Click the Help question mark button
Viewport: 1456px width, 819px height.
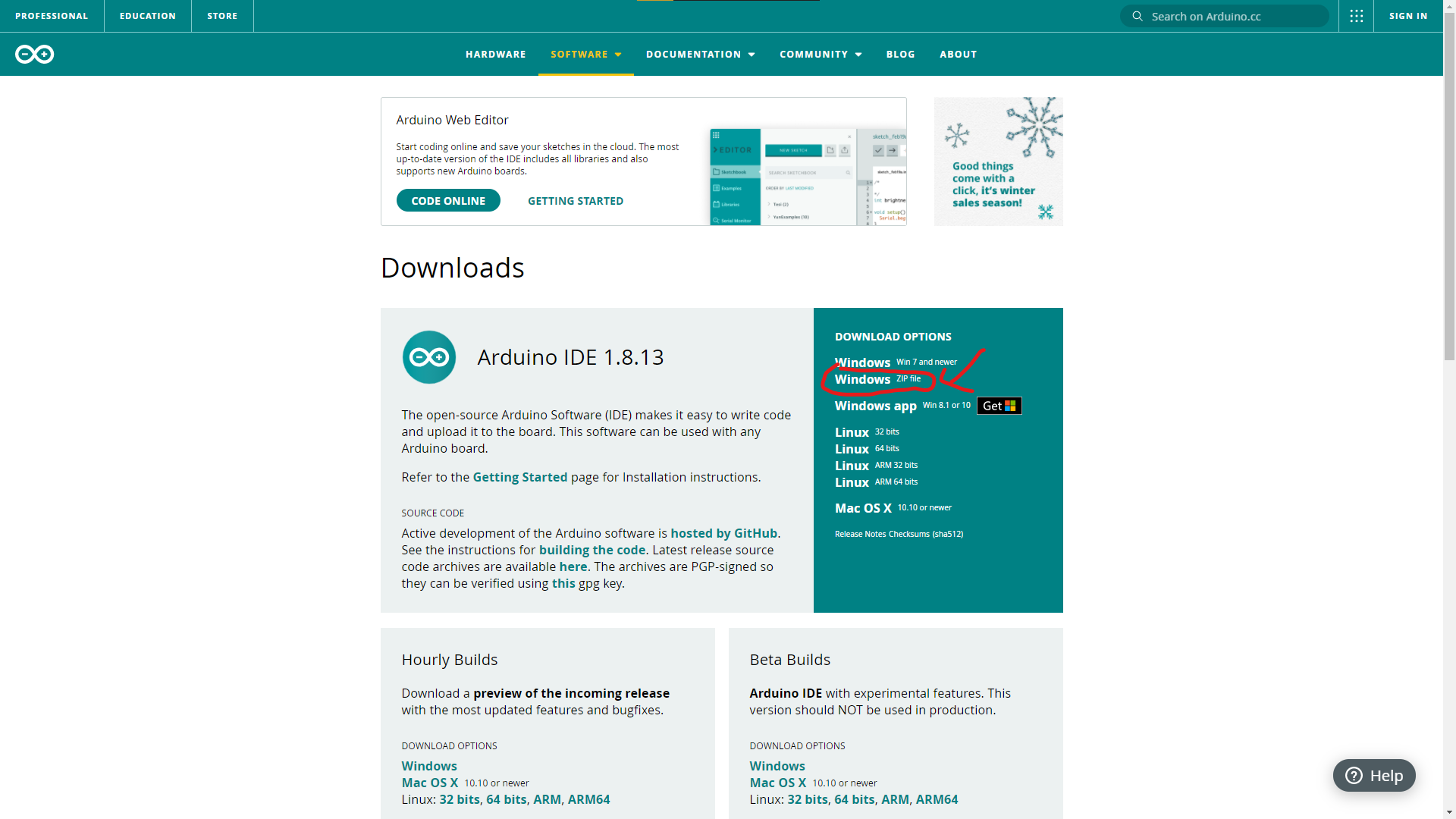[1374, 775]
